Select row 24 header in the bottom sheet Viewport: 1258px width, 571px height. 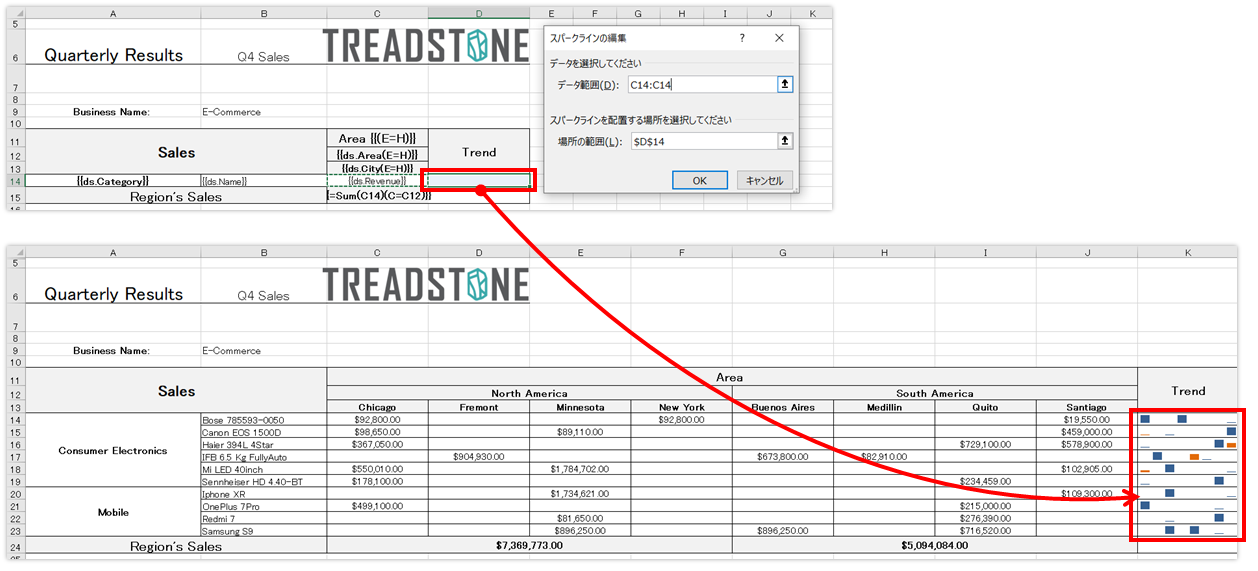(15, 546)
